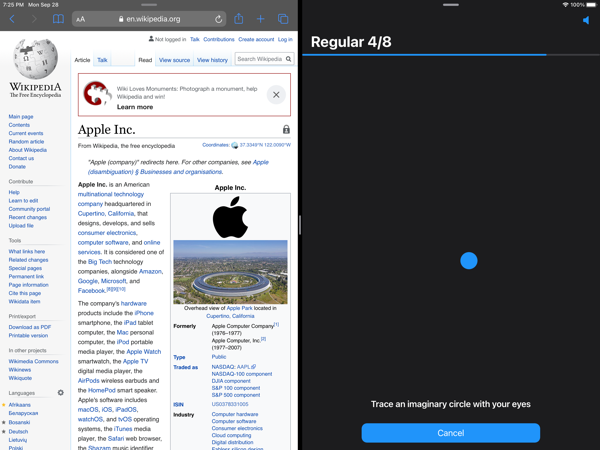Open Recent changes link
This screenshot has height=450, width=600.
(28, 217)
